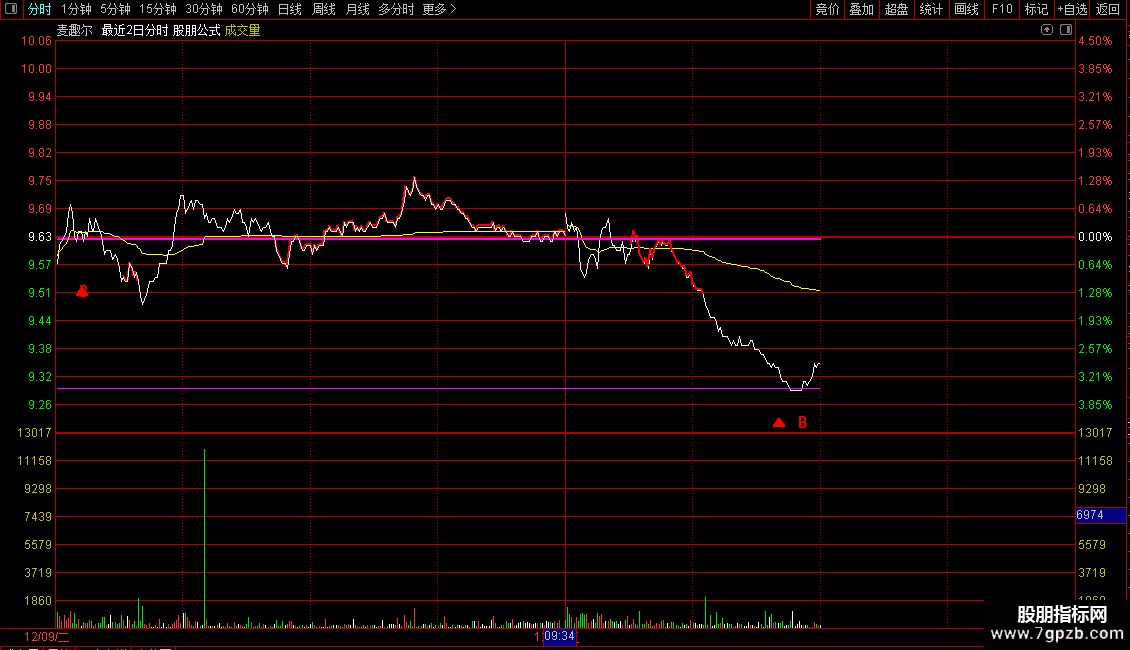Screen dimensions: 1130x650
Task: Click the 9.26 price axis label
Action: 40,405
